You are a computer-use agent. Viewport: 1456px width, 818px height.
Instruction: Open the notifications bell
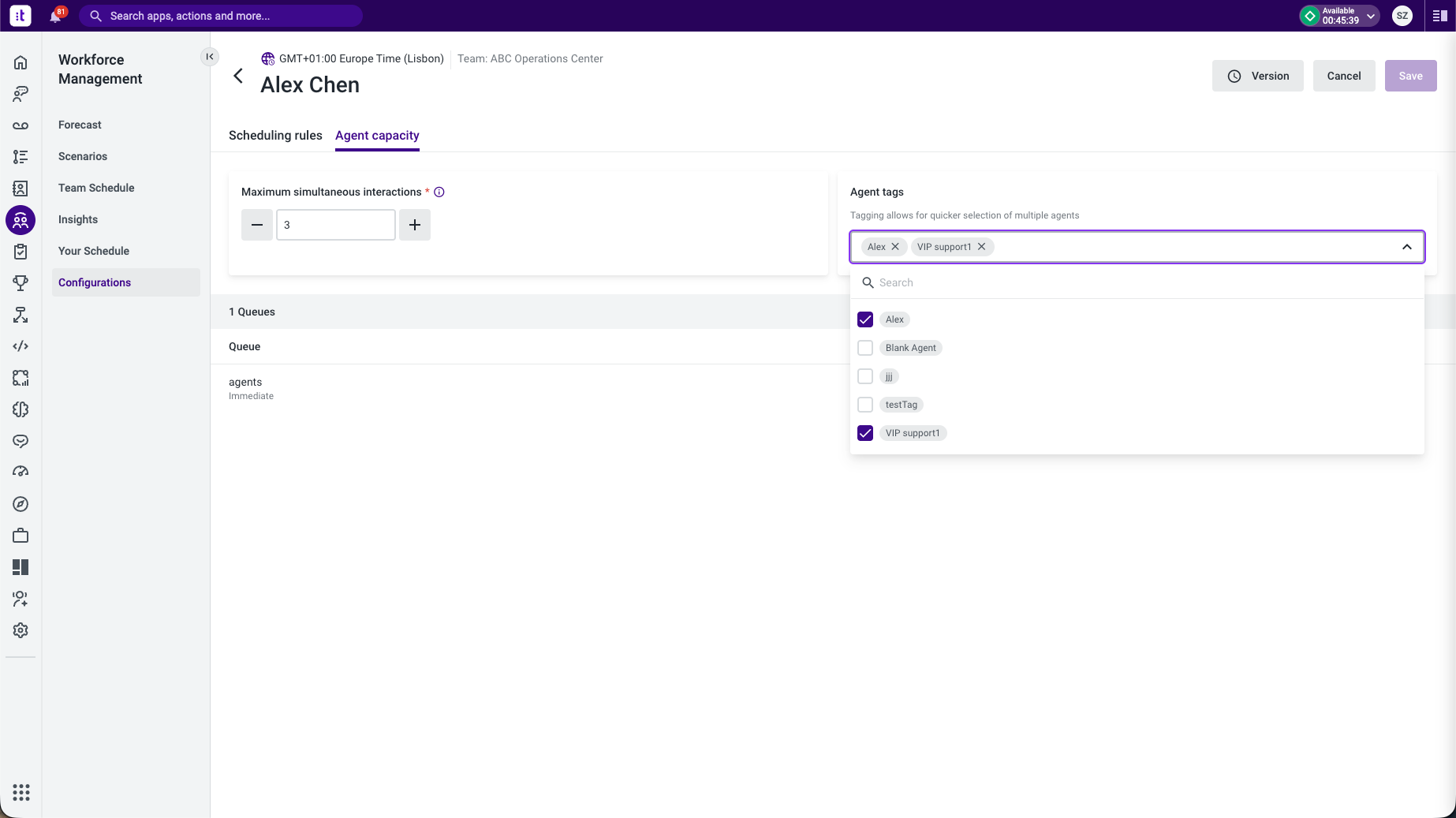click(x=56, y=16)
